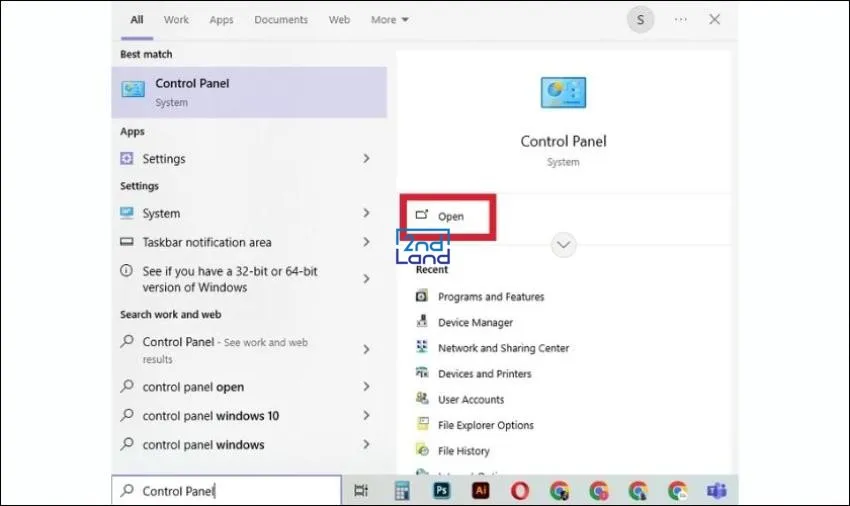The width and height of the screenshot is (850, 506).
Task: Open Programs and Features recent item
Action: (491, 297)
